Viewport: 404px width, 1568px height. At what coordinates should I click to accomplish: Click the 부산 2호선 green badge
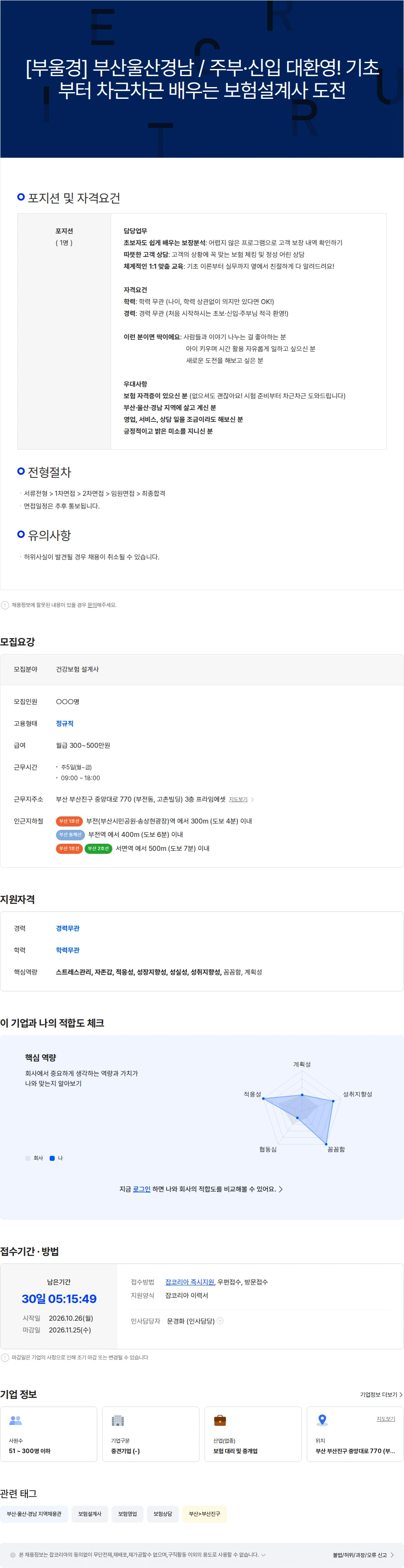pos(98,848)
